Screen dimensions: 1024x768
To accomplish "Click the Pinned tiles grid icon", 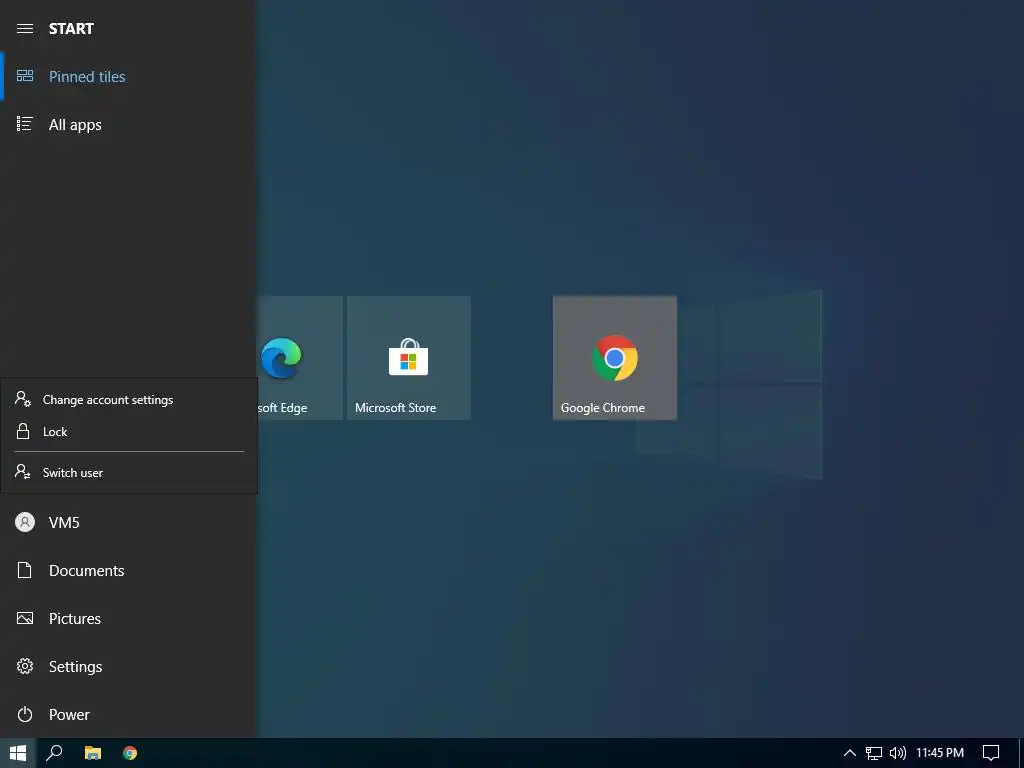I will 25,76.
